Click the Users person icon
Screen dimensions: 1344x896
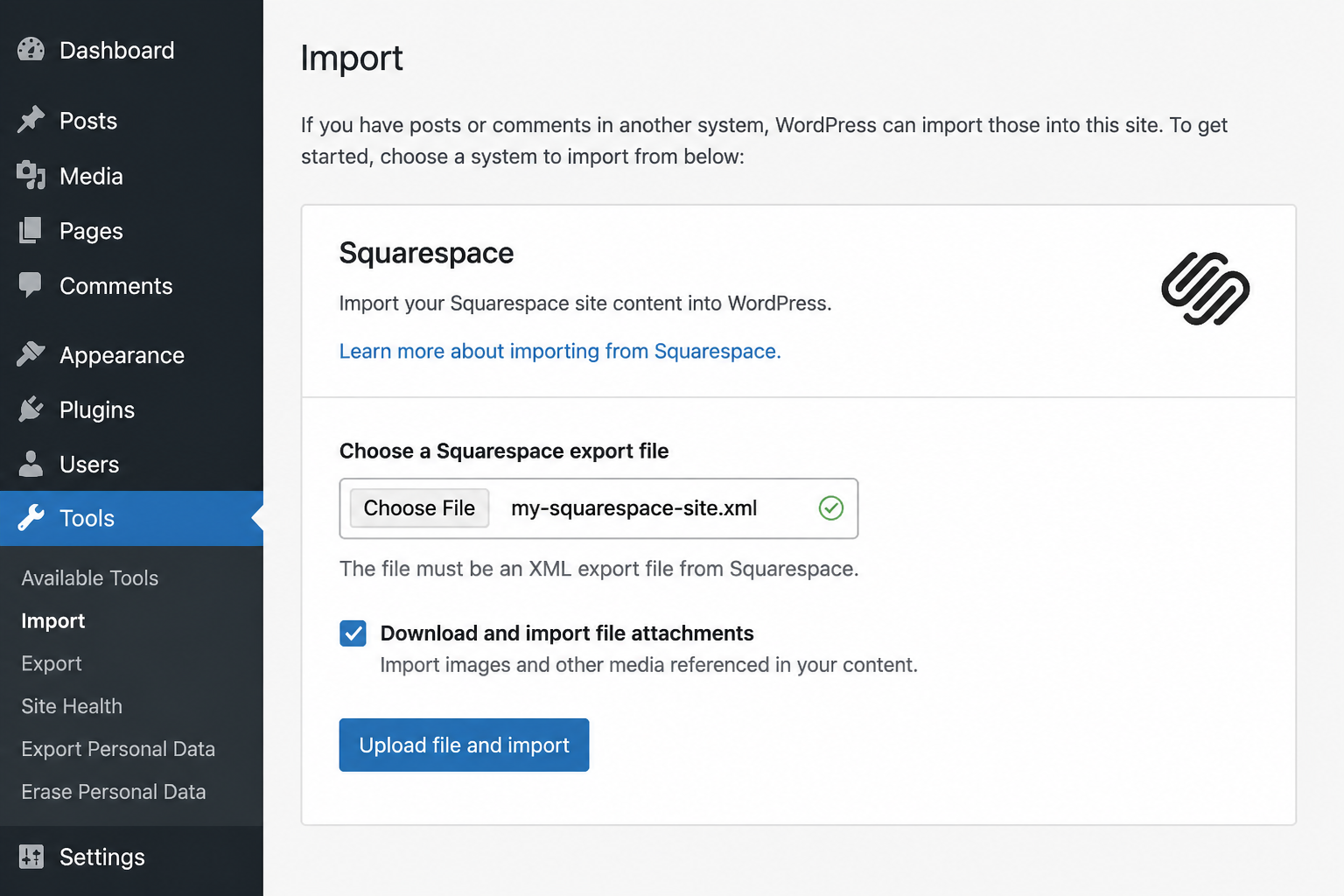point(31,464)
